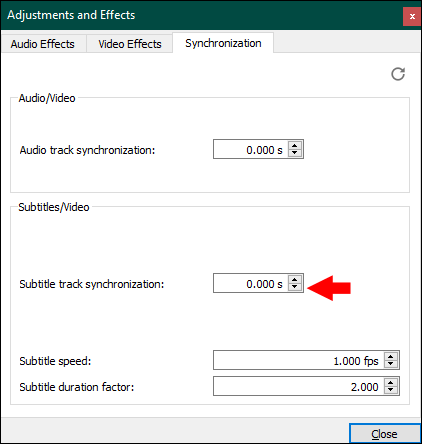422x444 pixels.
Task: Switch to the Audio Effects tab
Action: (x=43, y=44)
